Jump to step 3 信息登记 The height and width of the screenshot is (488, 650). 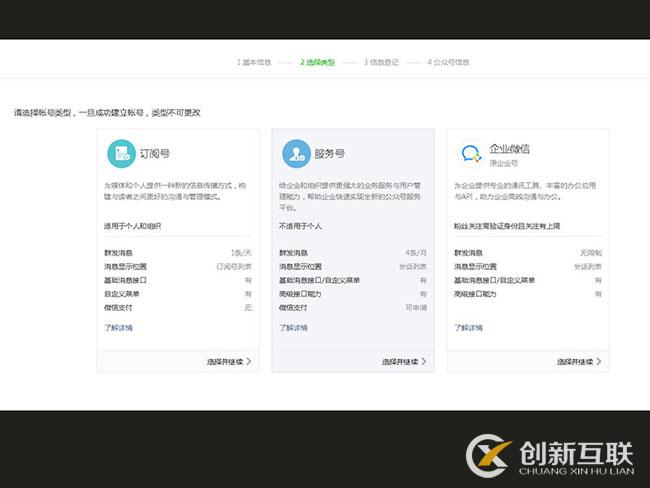(381, 62)
